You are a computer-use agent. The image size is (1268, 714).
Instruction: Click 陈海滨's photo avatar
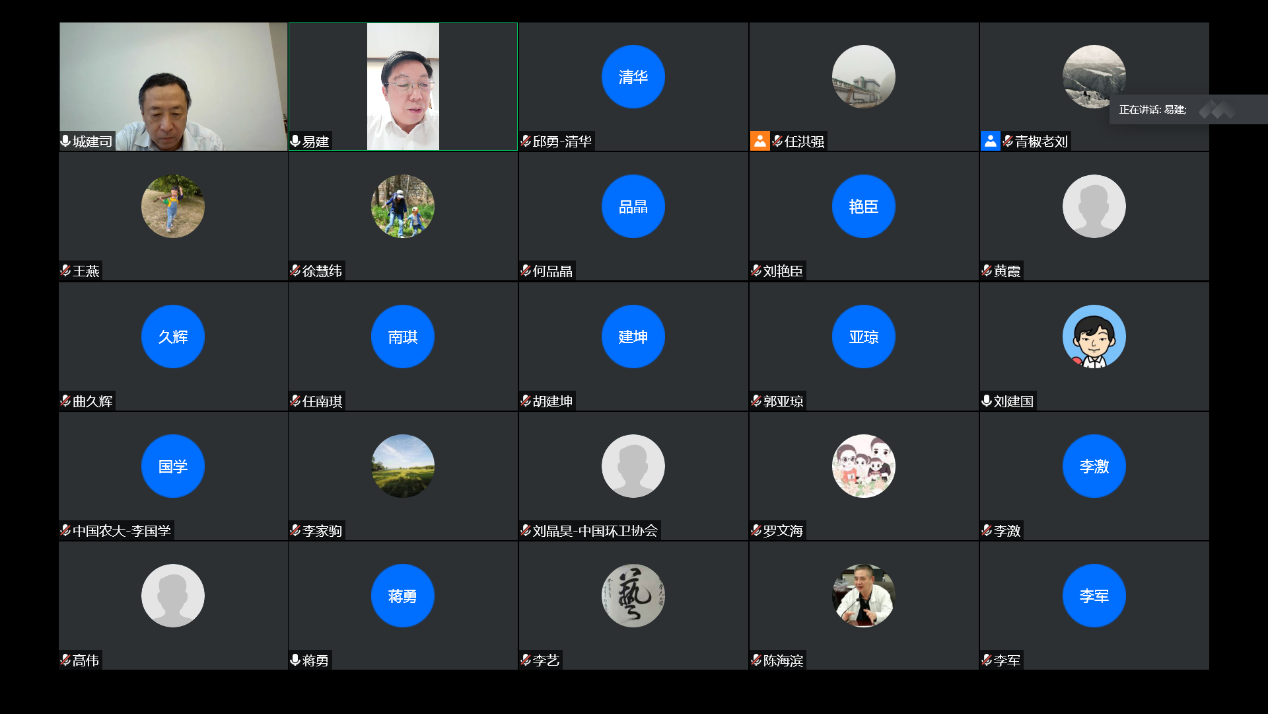coord(864,596)
